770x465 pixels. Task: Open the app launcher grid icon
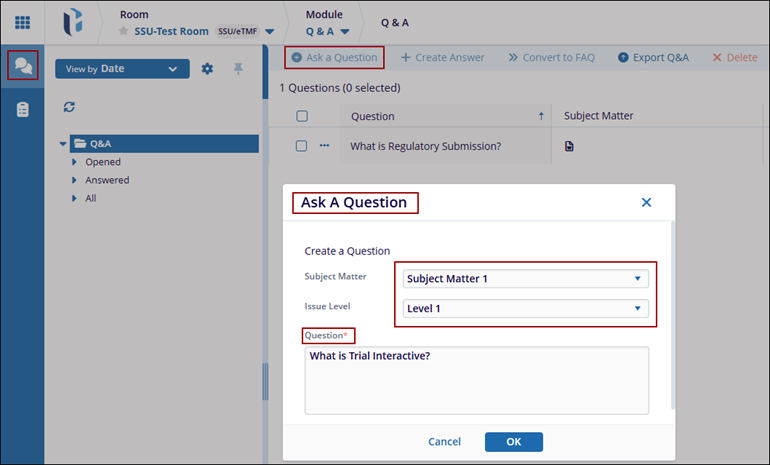(x=22, y=23)
